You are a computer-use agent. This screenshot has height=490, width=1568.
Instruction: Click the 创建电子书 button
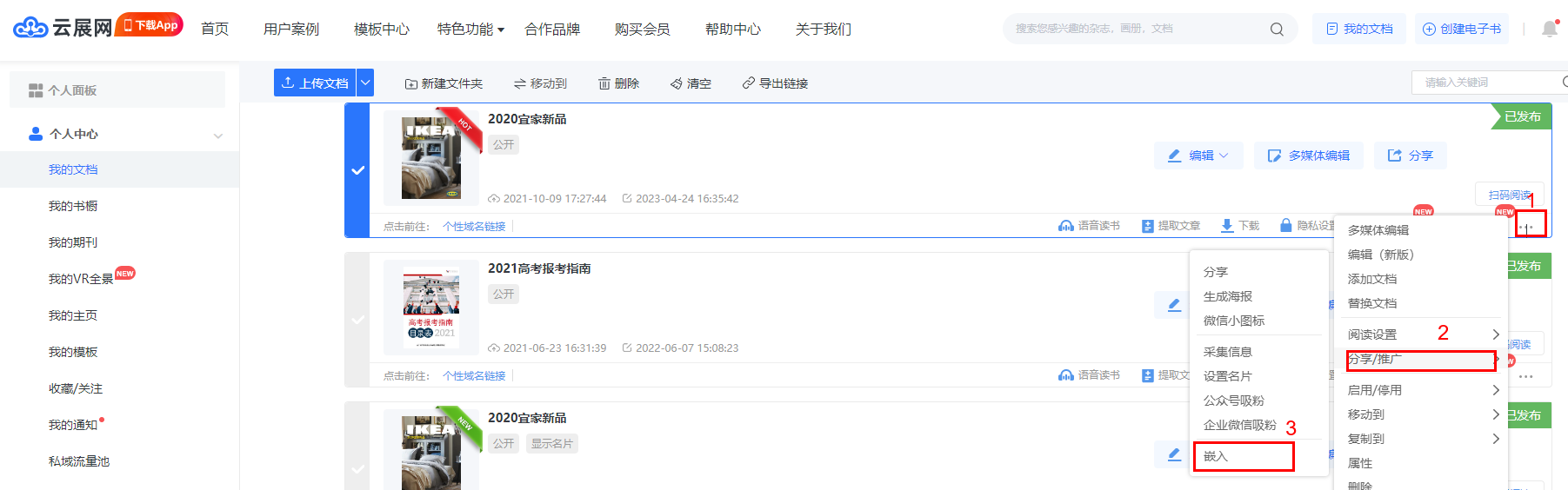[1461, 30]
